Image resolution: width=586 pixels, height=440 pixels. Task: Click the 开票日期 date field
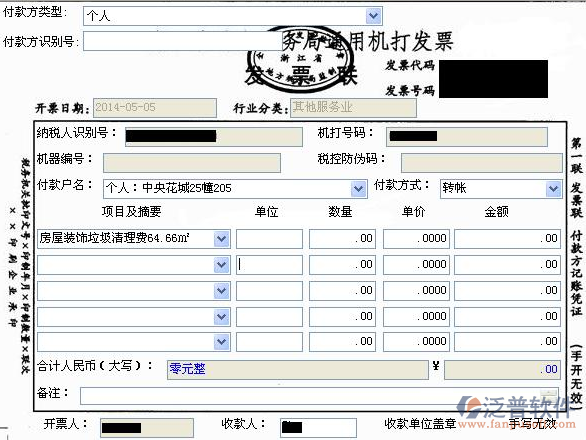pyautogui.click(x=155, y=108)
